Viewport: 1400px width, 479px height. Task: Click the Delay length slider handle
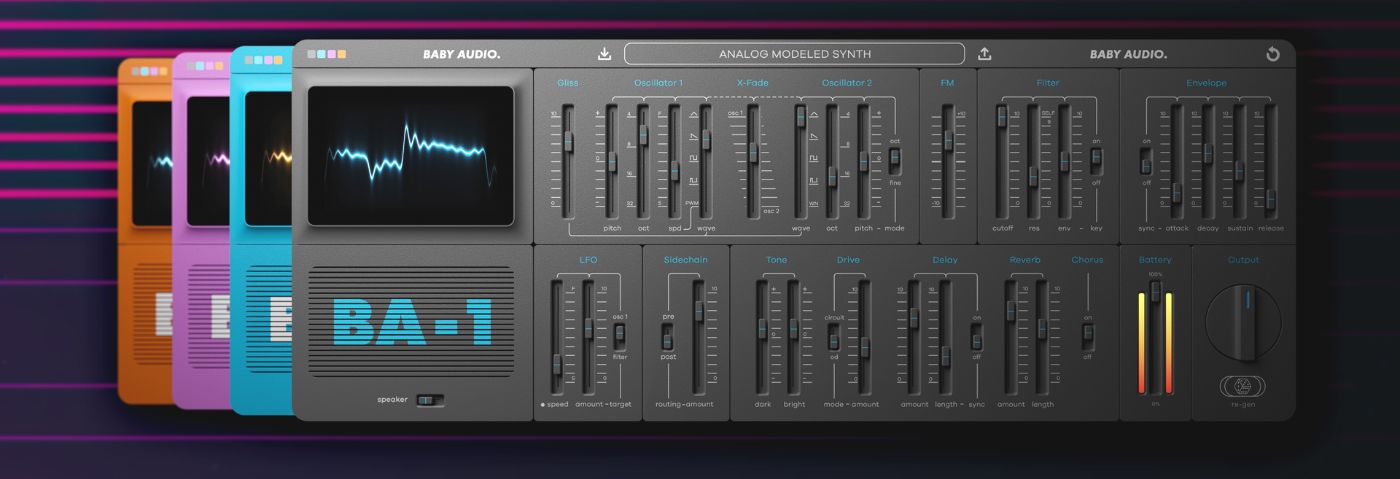pos(945,356)
